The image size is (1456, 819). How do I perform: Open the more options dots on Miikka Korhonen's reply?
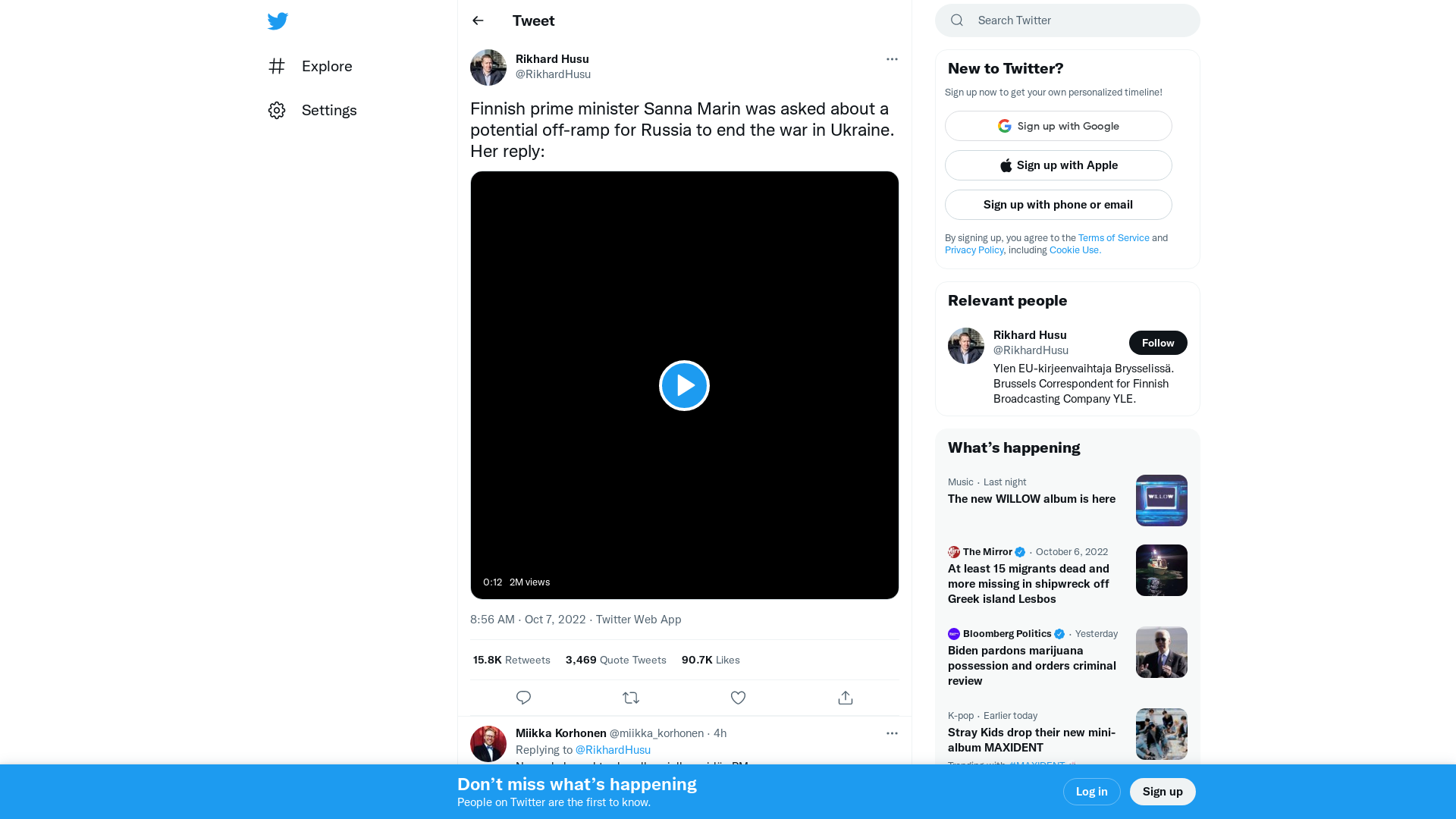pyautogui.click(x=892, y=733)
